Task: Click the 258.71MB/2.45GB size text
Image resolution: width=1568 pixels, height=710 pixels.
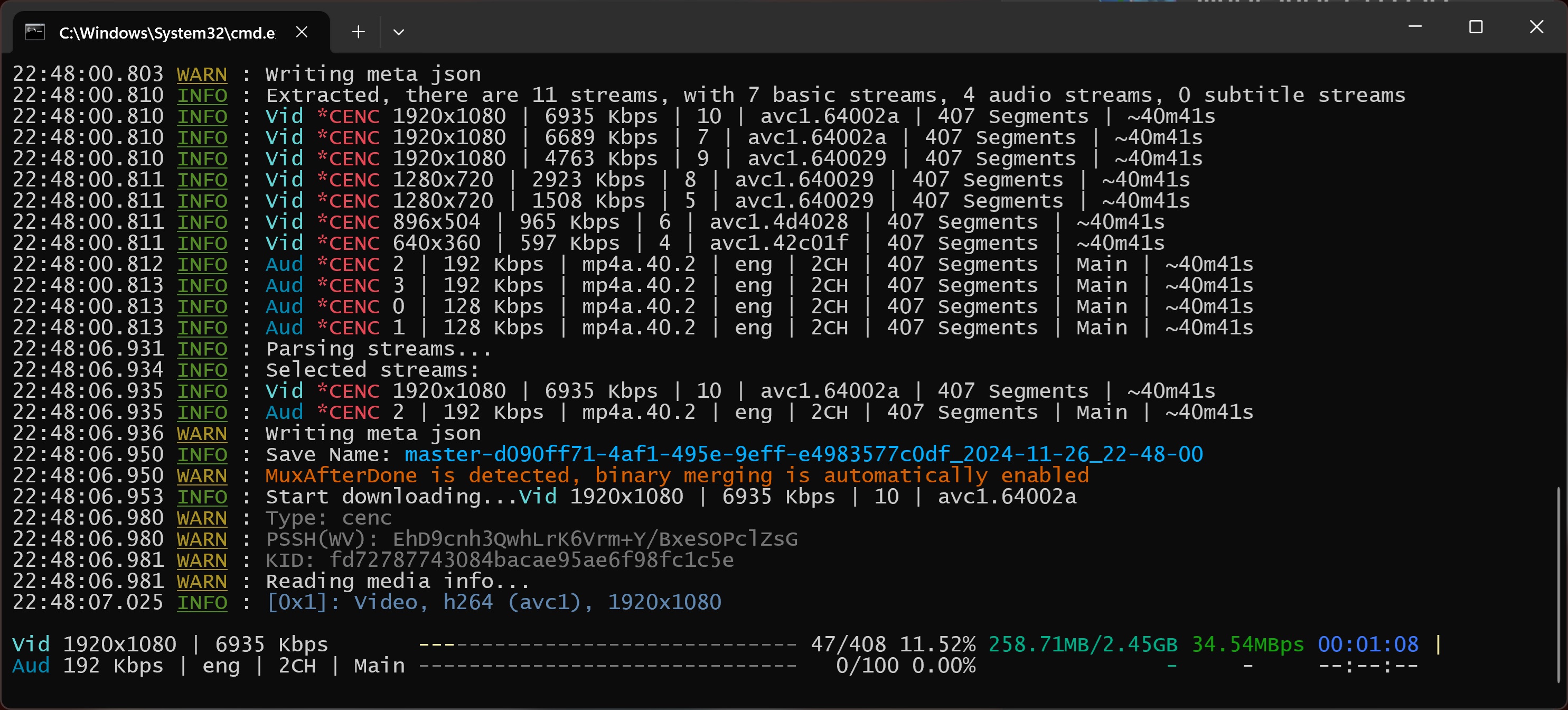Action: point(1083,644)
